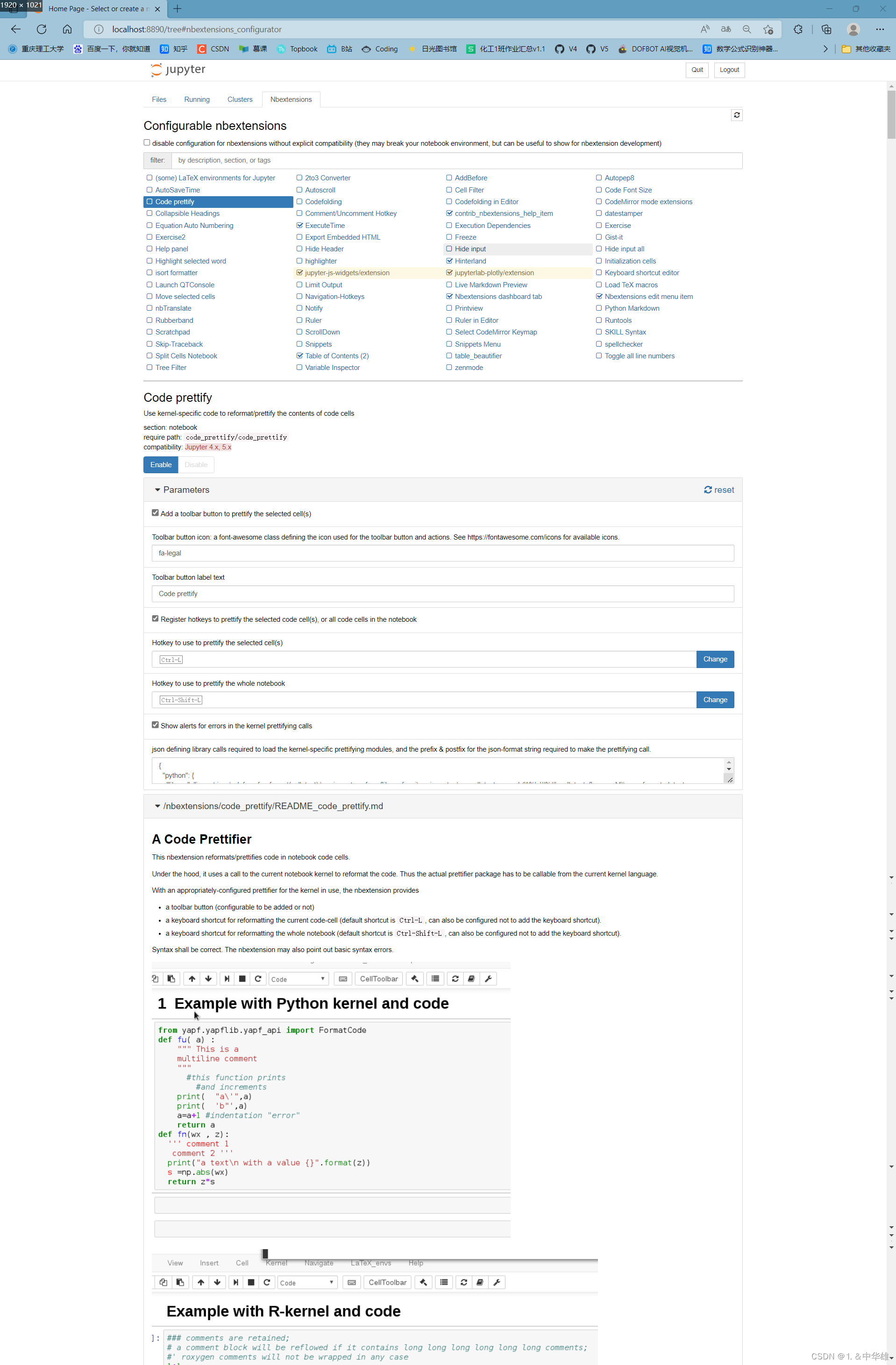Select the Hide input extension
Screen dimensions: 896x1365
pos(518,249)
